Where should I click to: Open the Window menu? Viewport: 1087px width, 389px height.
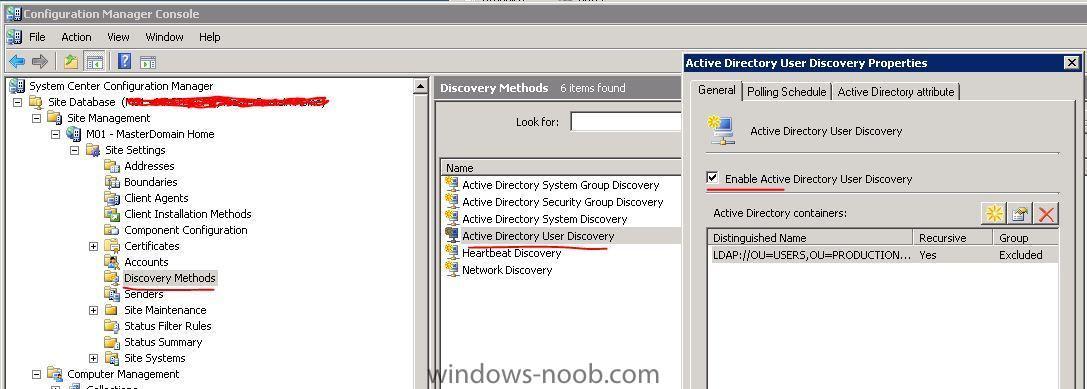(164, 37)
